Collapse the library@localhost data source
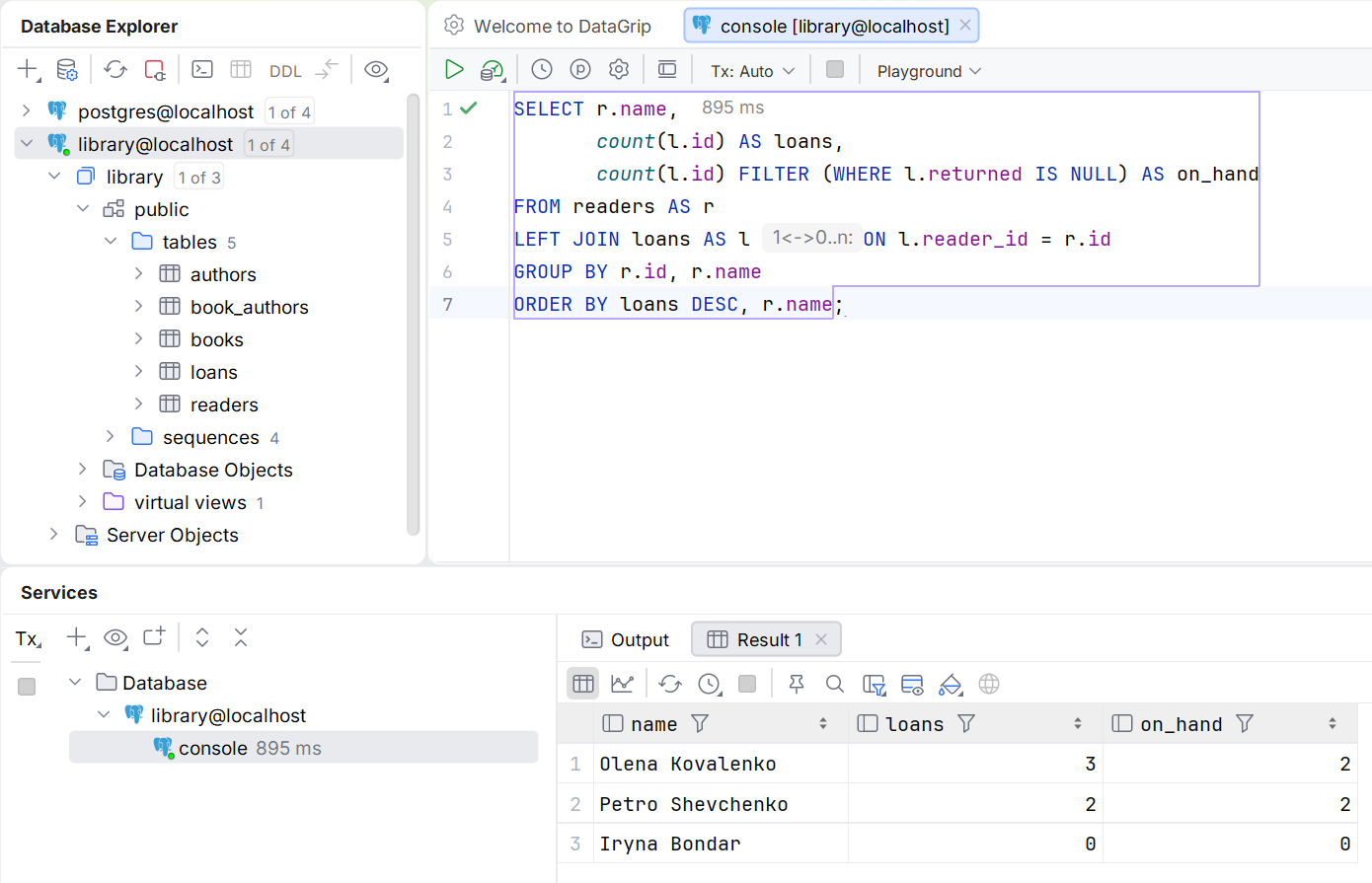The width and height of the screenshot is (1372, 883). (27, 143)
